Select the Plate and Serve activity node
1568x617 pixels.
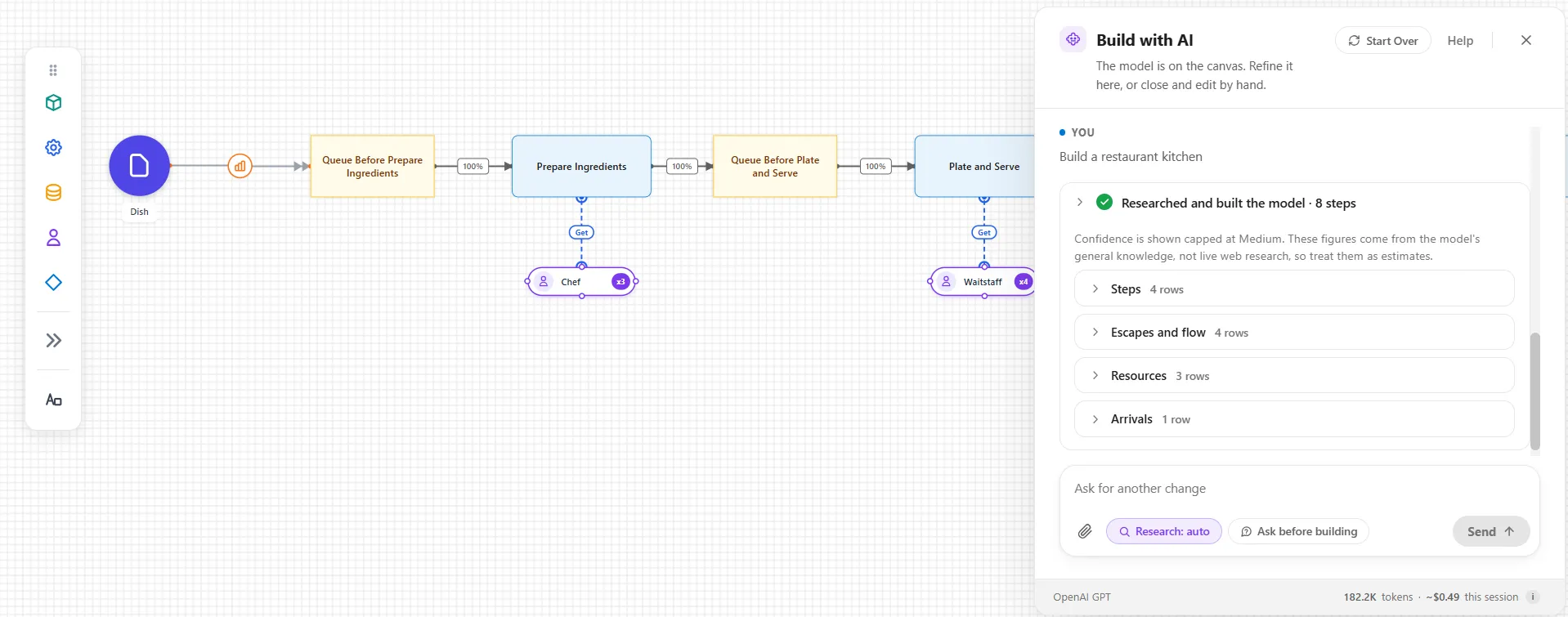coord(975,166)
